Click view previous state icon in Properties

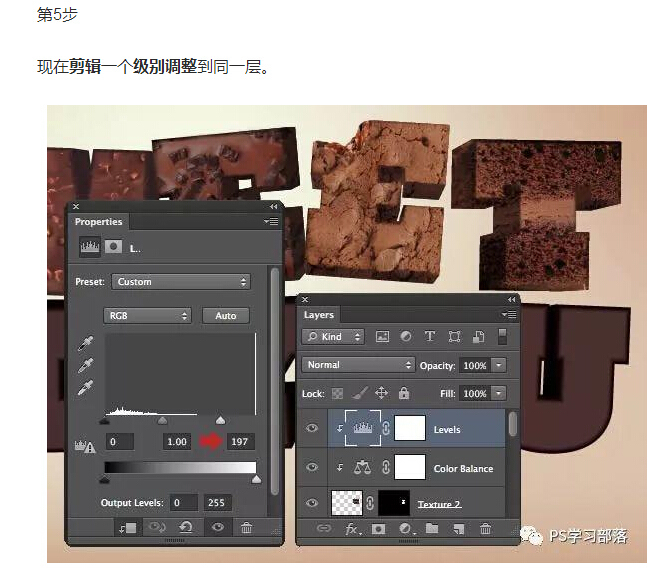coord(157,527)
